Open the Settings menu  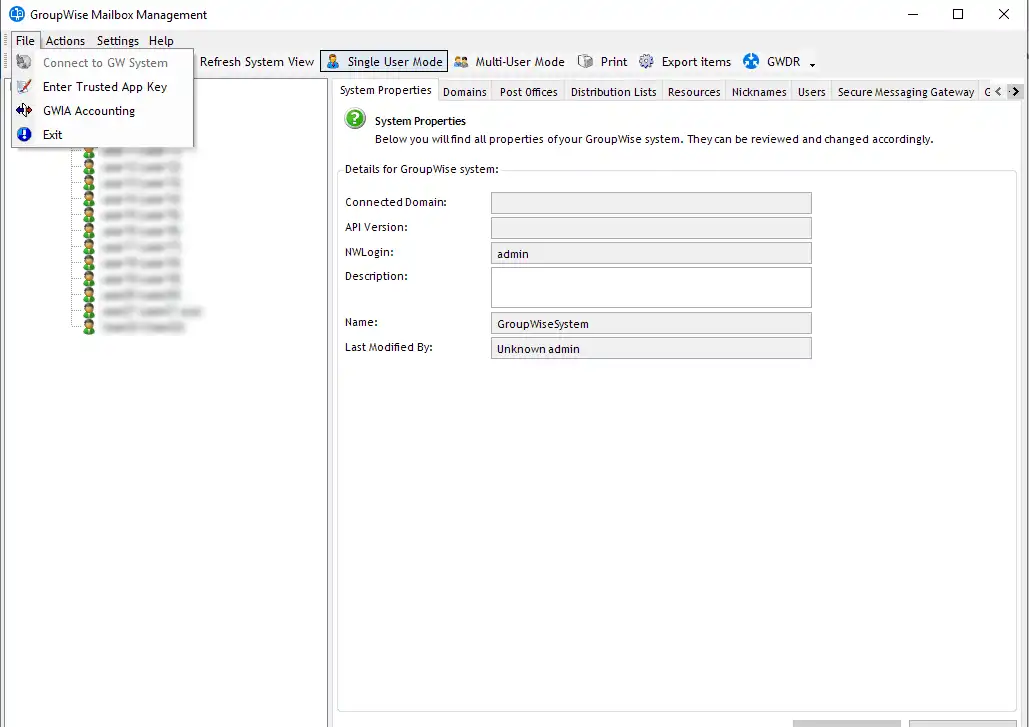(x=118, y=41)
